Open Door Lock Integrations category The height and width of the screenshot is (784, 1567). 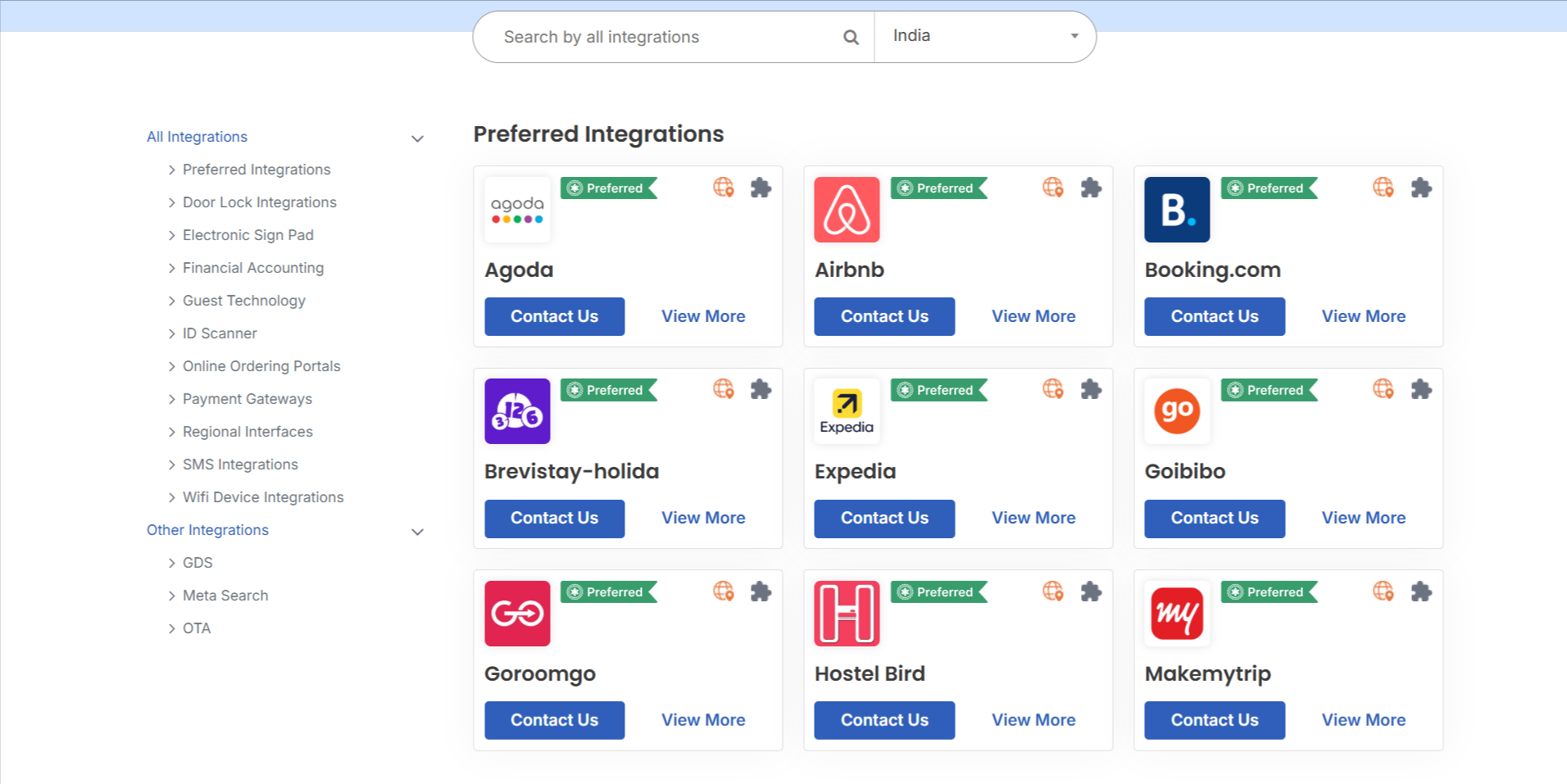click(x=260, y=202)
